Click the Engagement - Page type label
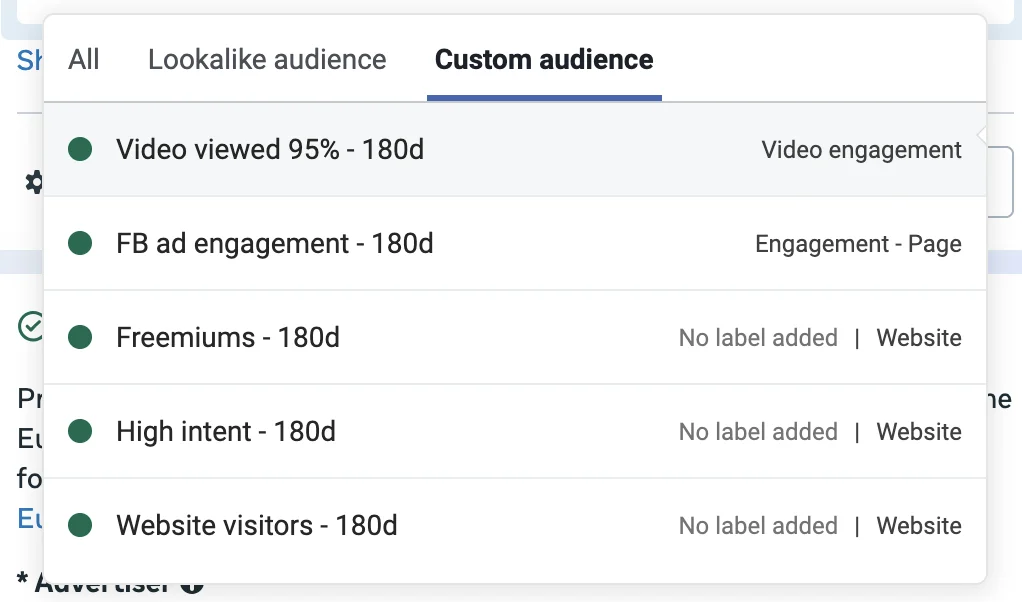The image size is (1022, 602). [x=858, y=244]
